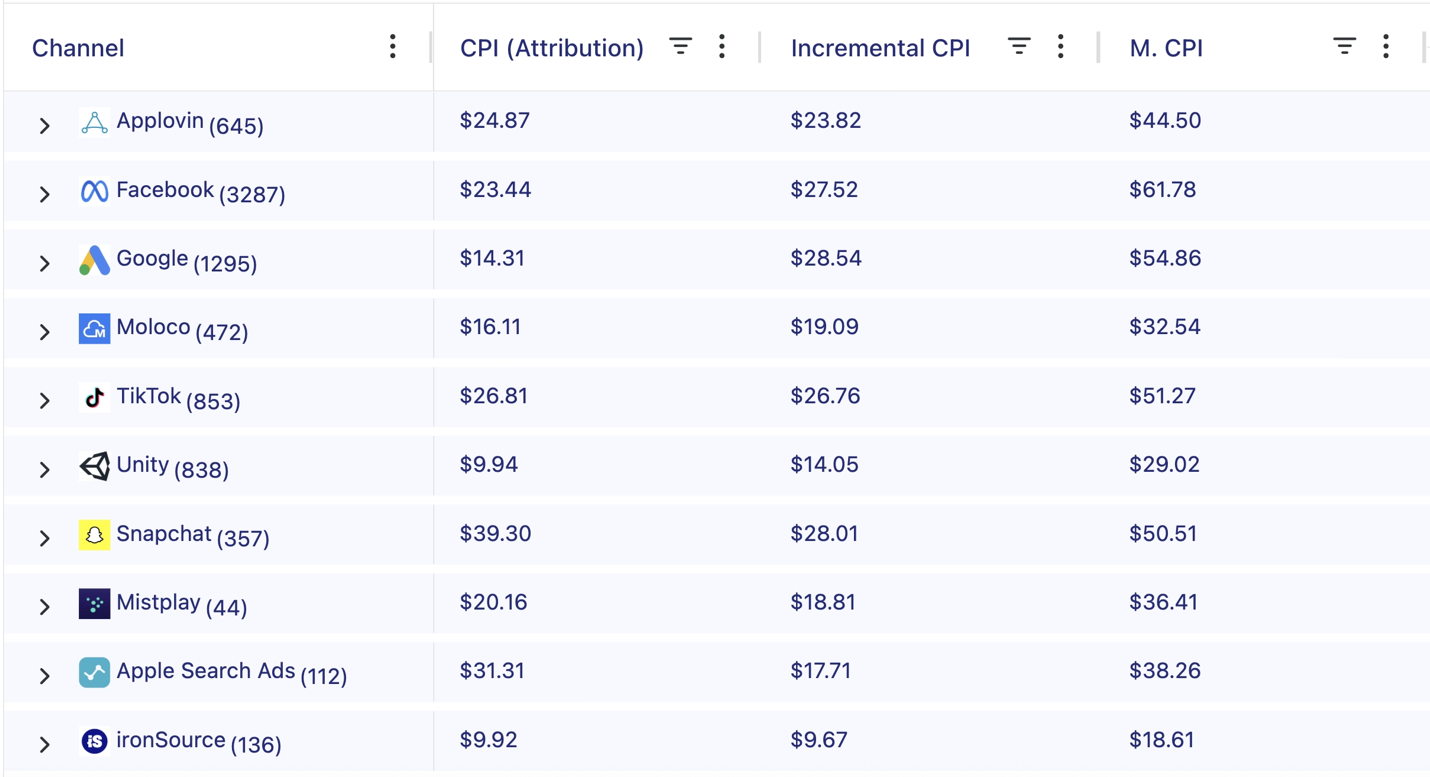
Task: Click the Google count (1295)
Action: (225, 264)
